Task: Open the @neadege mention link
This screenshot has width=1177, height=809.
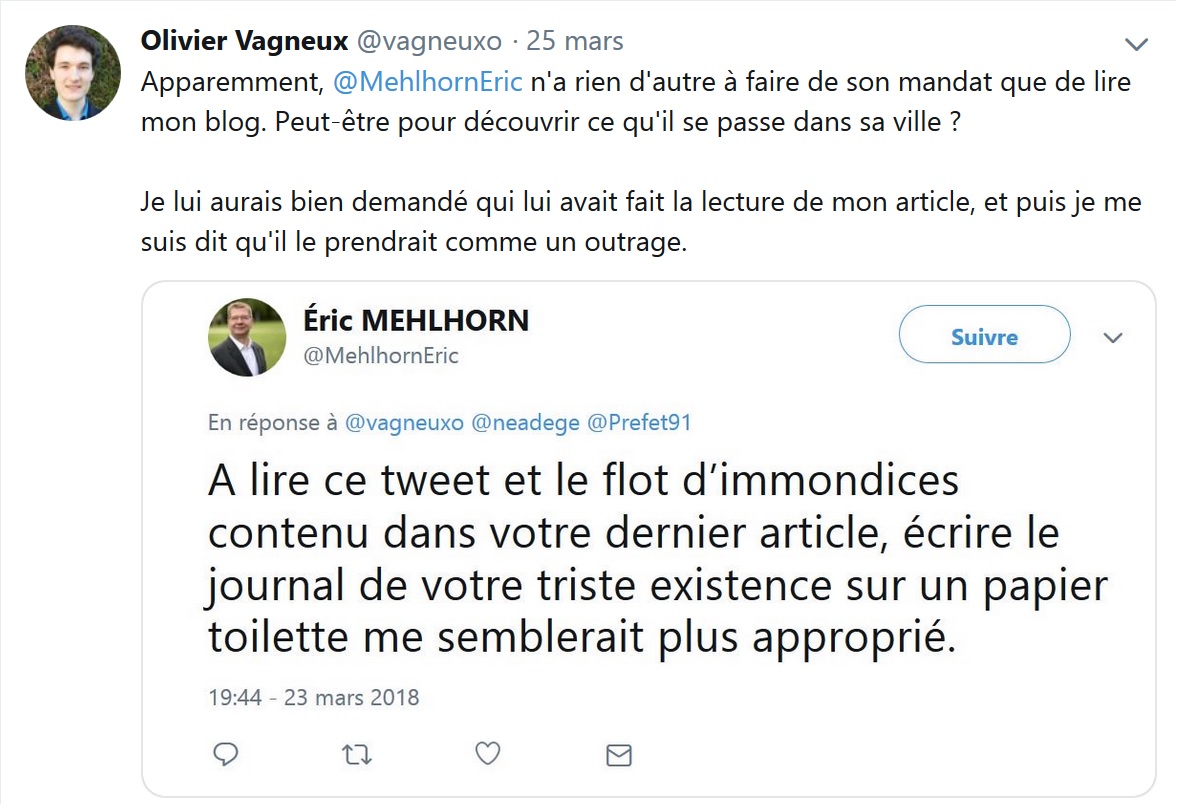Action: (x=525, y=423)
